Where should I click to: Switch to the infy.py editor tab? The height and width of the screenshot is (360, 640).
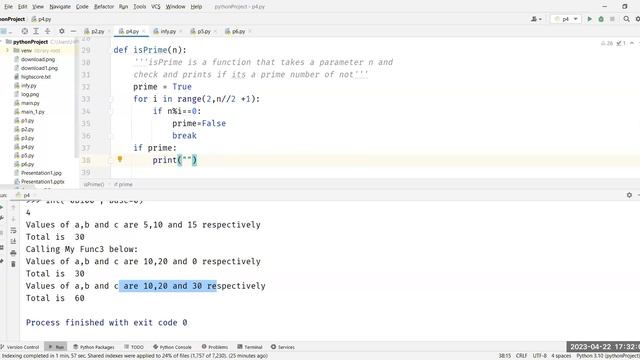[x=164, y=31]
